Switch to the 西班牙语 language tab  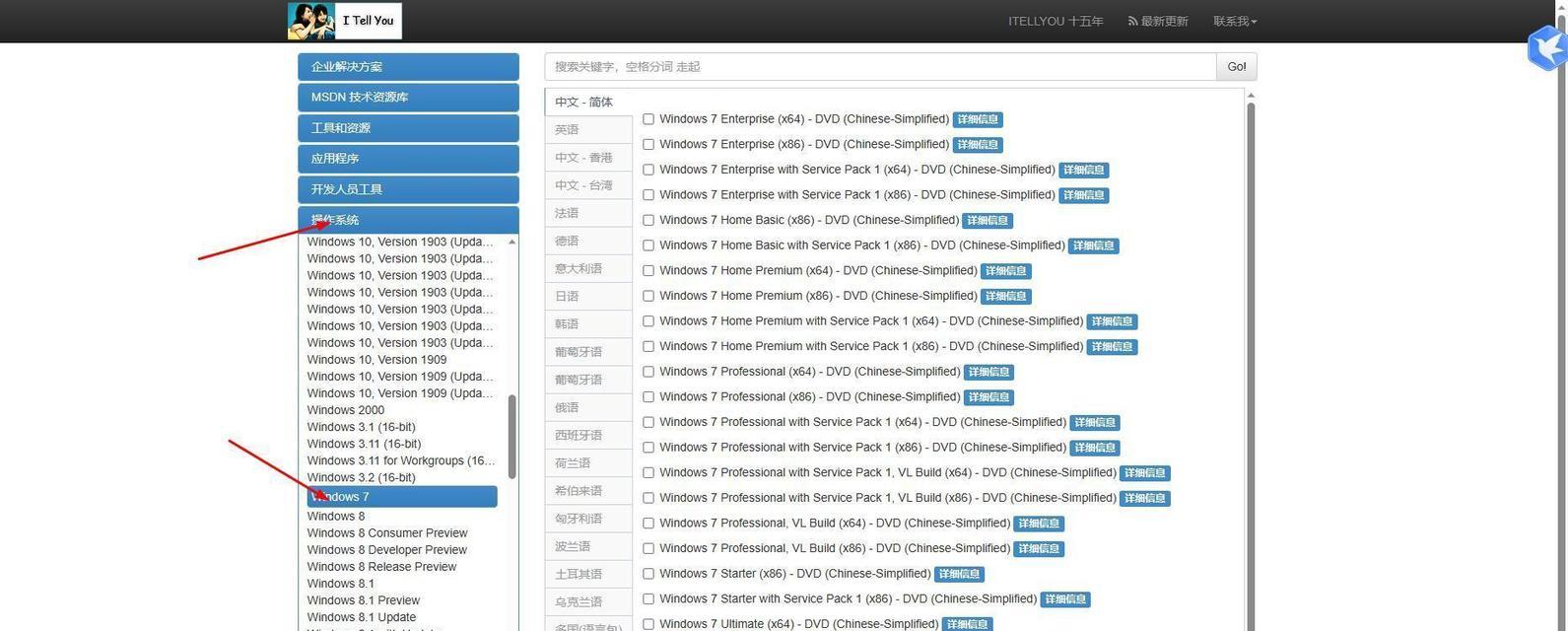[x=588, y=435]
